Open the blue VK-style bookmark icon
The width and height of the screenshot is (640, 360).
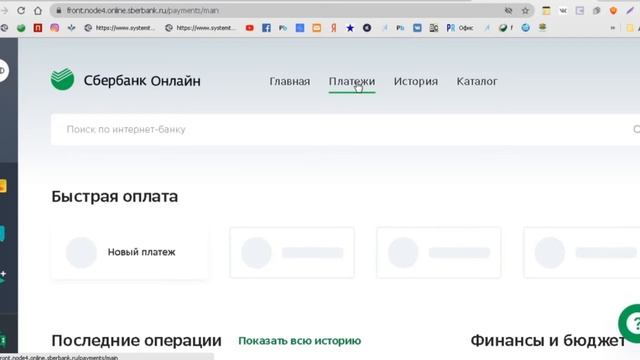[417, 28]
